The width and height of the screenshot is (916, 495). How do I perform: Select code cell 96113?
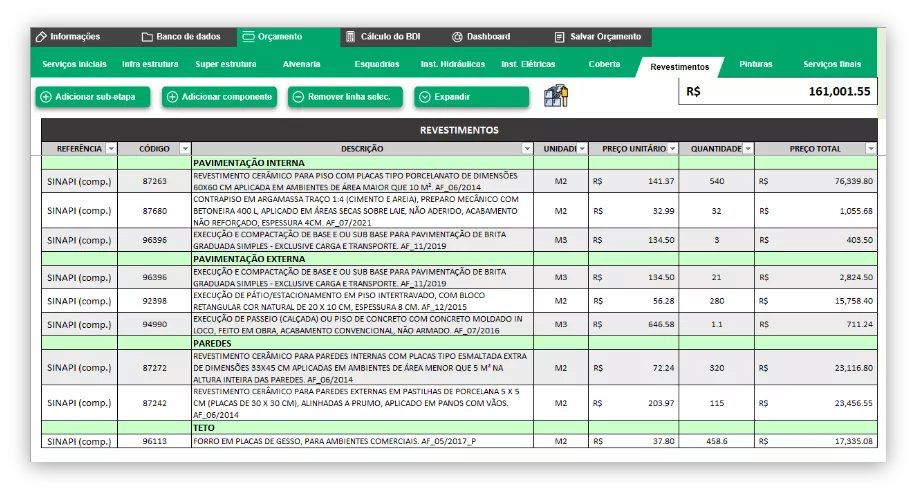pos(154,441)
